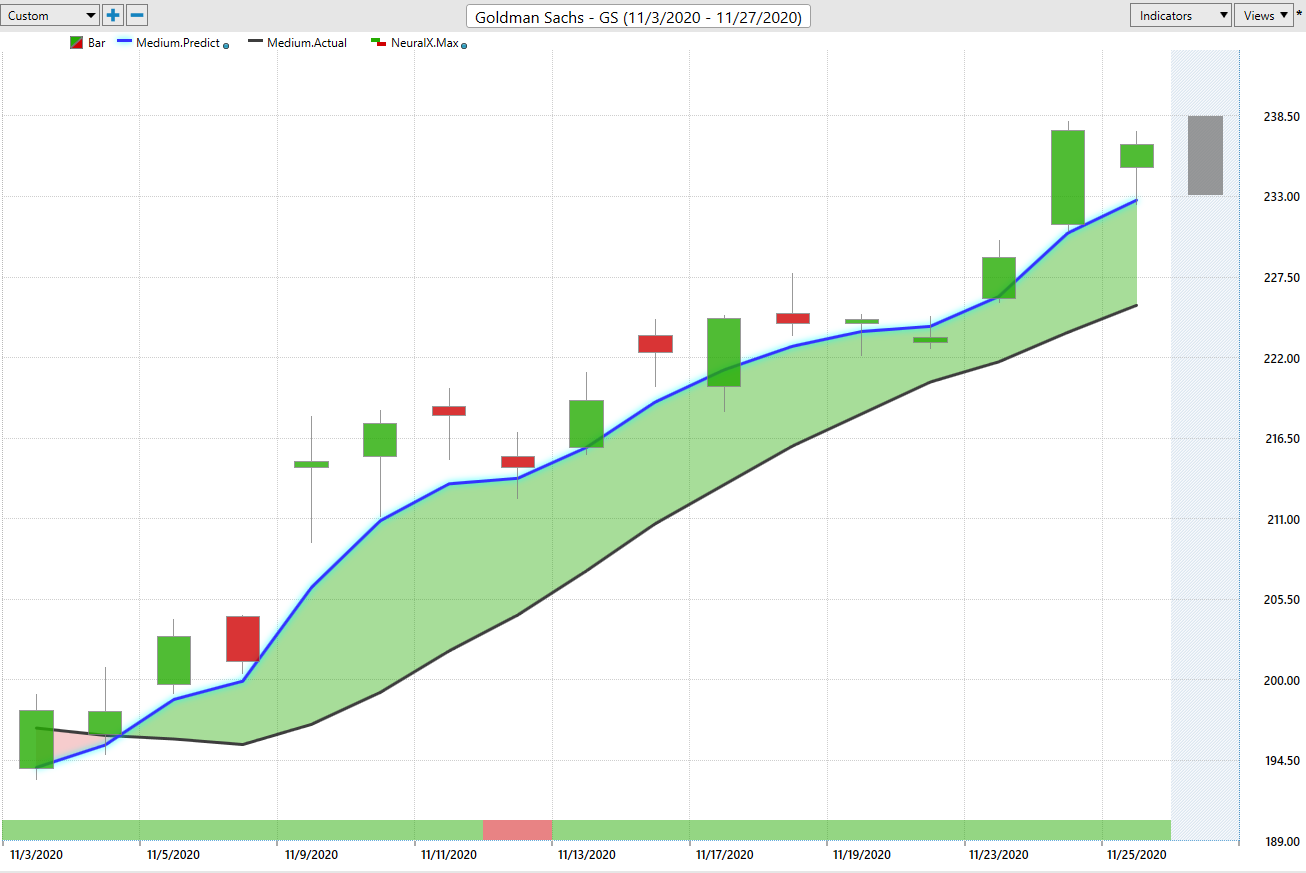The image size is (1306, 873).
Task: Click the 238.50 price axis label
Action: [1281, 116]
